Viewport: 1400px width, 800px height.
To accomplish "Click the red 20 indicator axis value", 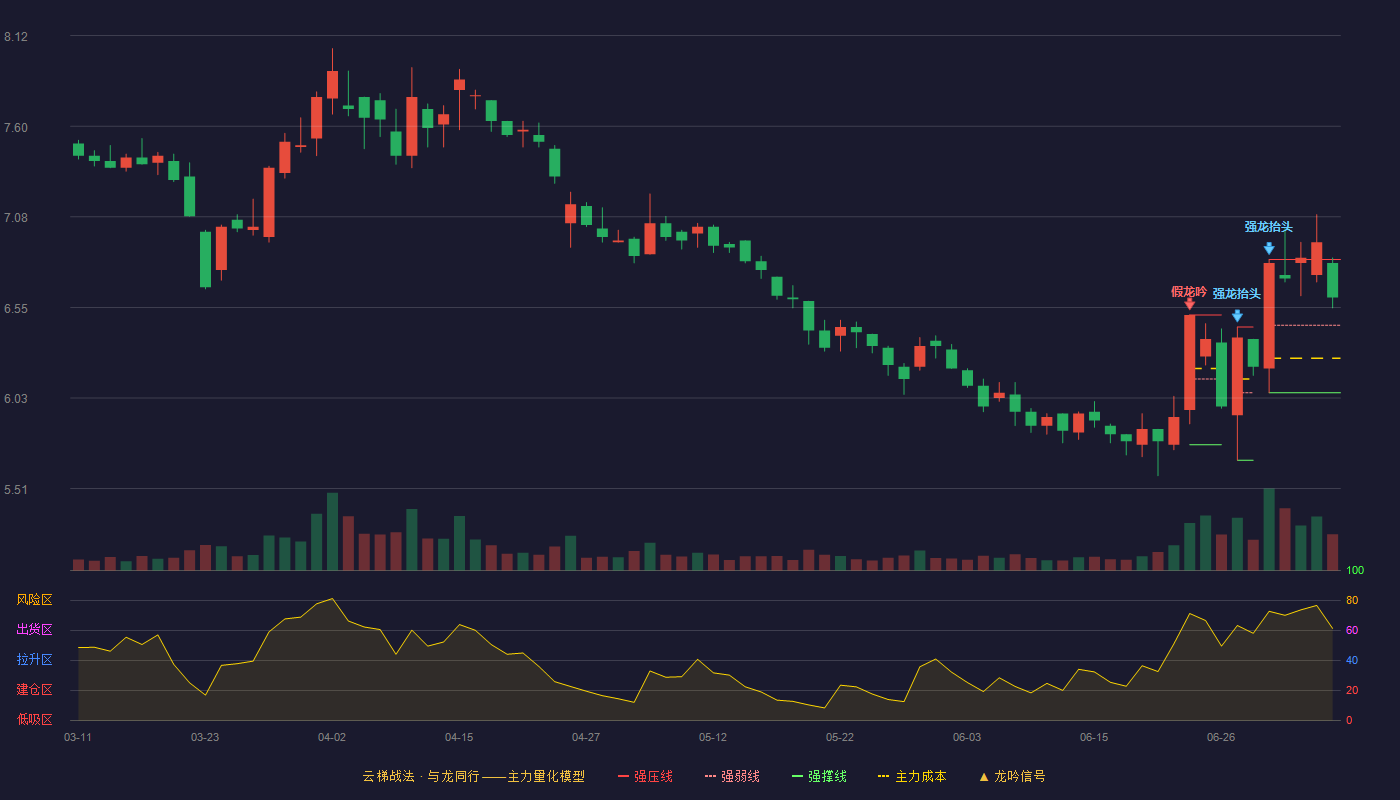I will [1352, 690].
